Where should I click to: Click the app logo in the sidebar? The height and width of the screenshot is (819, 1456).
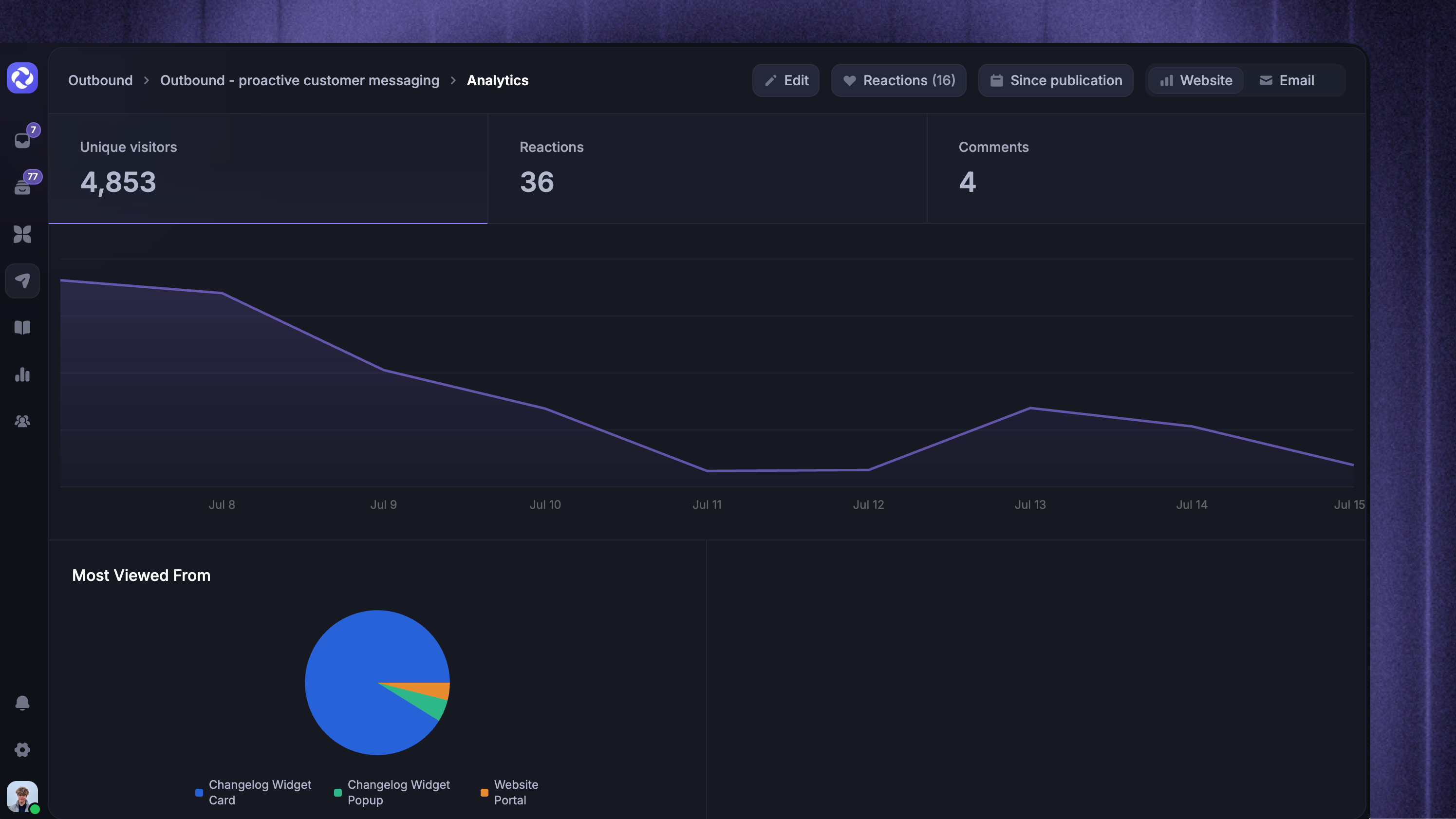click(22, 78)
